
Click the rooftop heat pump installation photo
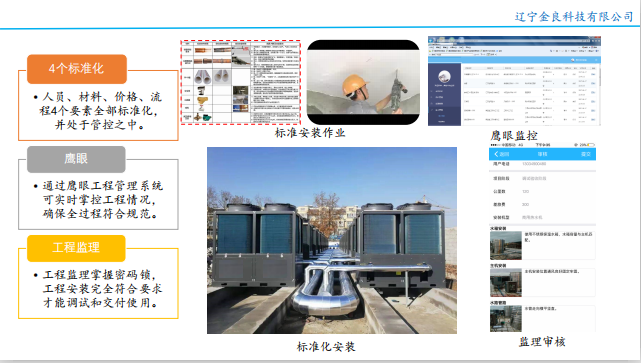[x=332, y=240]
